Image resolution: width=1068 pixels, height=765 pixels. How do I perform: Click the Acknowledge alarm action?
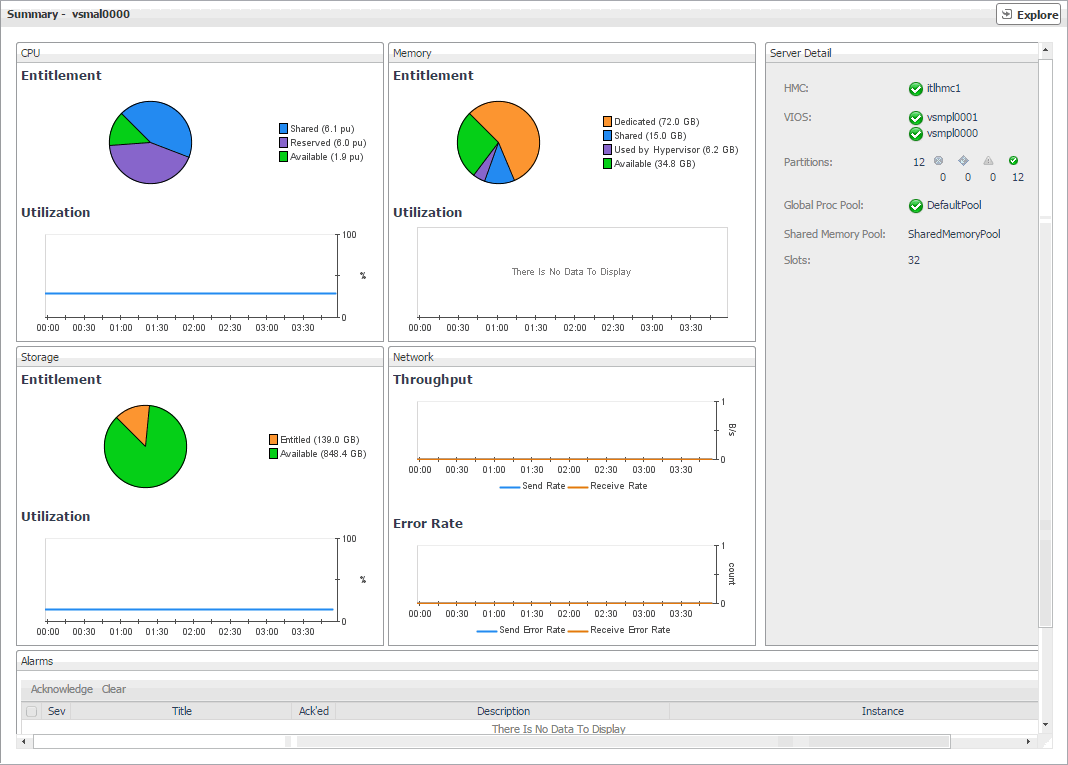(62, 689)
